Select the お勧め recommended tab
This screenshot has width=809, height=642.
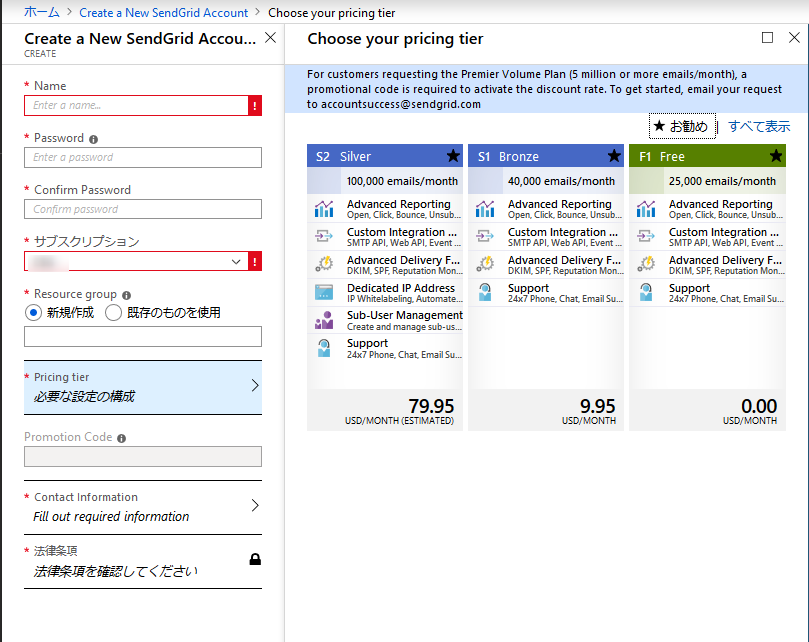click(682, 126)
